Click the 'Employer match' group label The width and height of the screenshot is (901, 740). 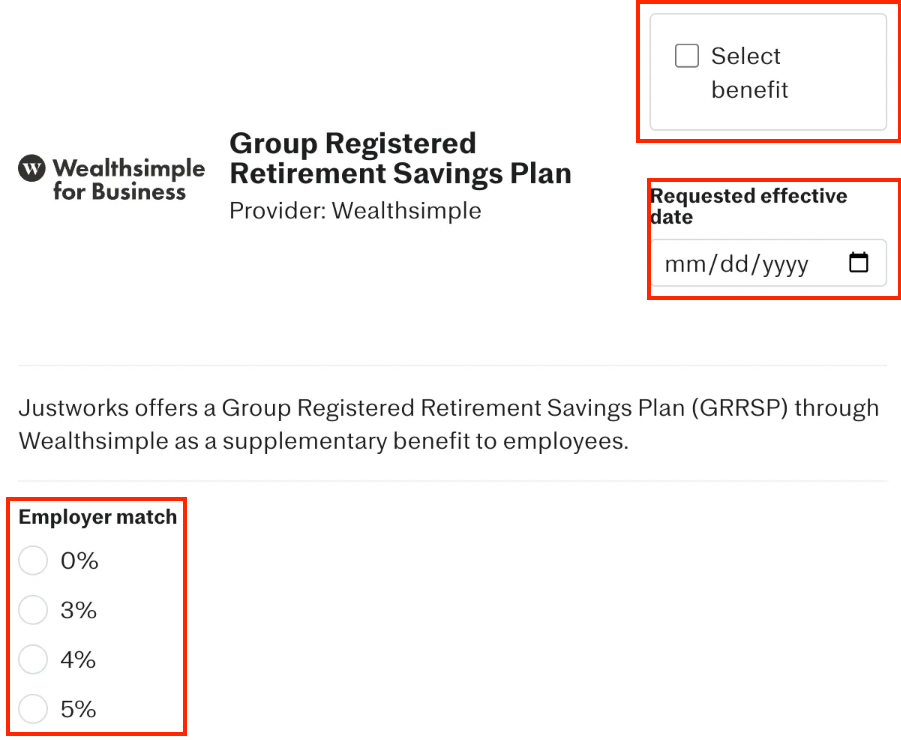click(x=98, y=517)
